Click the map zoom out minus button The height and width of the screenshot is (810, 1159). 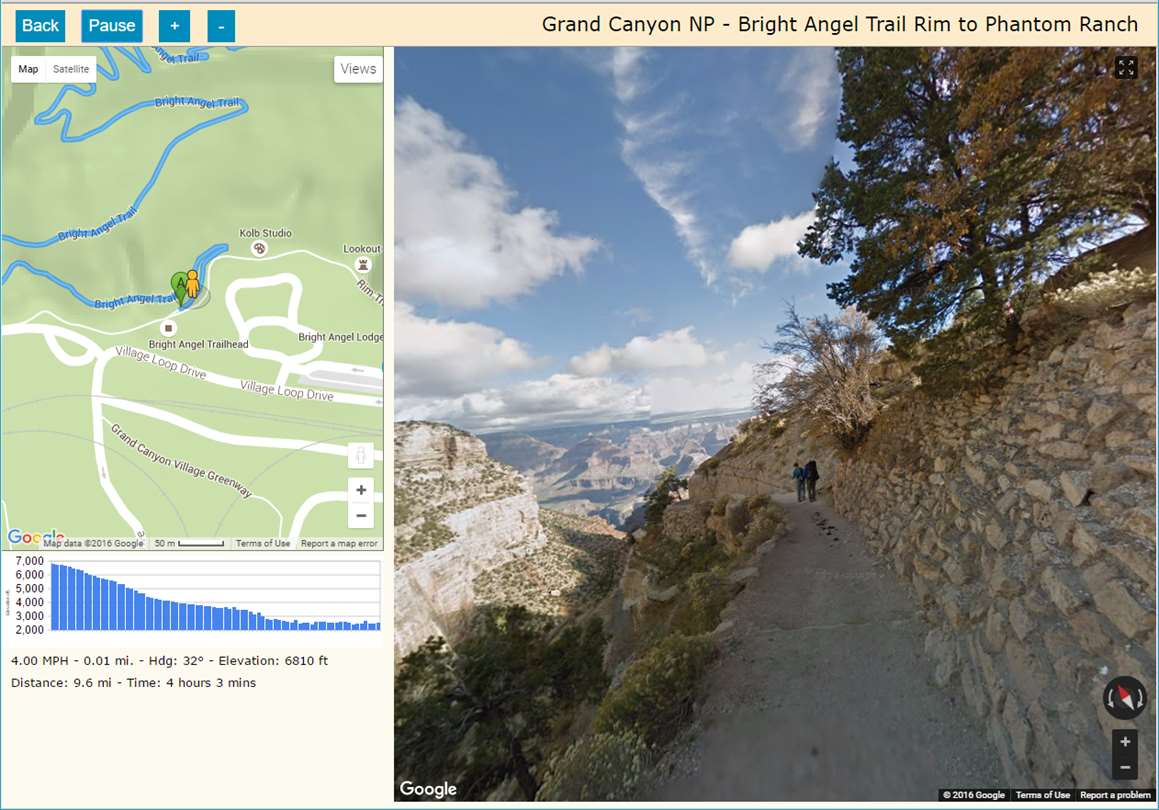(361, 516)
